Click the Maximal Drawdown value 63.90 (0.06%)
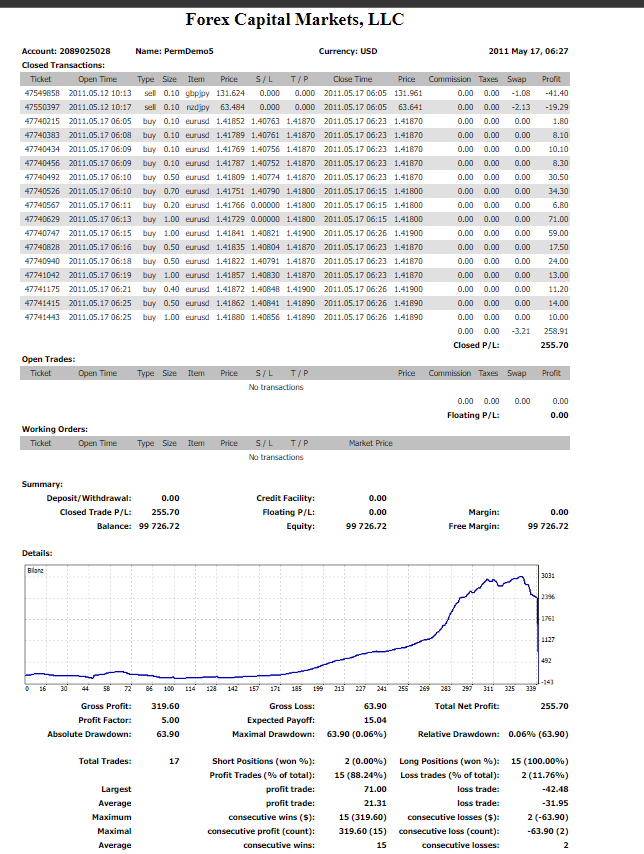Screen dimensions: 644x854 coord(356,734)
